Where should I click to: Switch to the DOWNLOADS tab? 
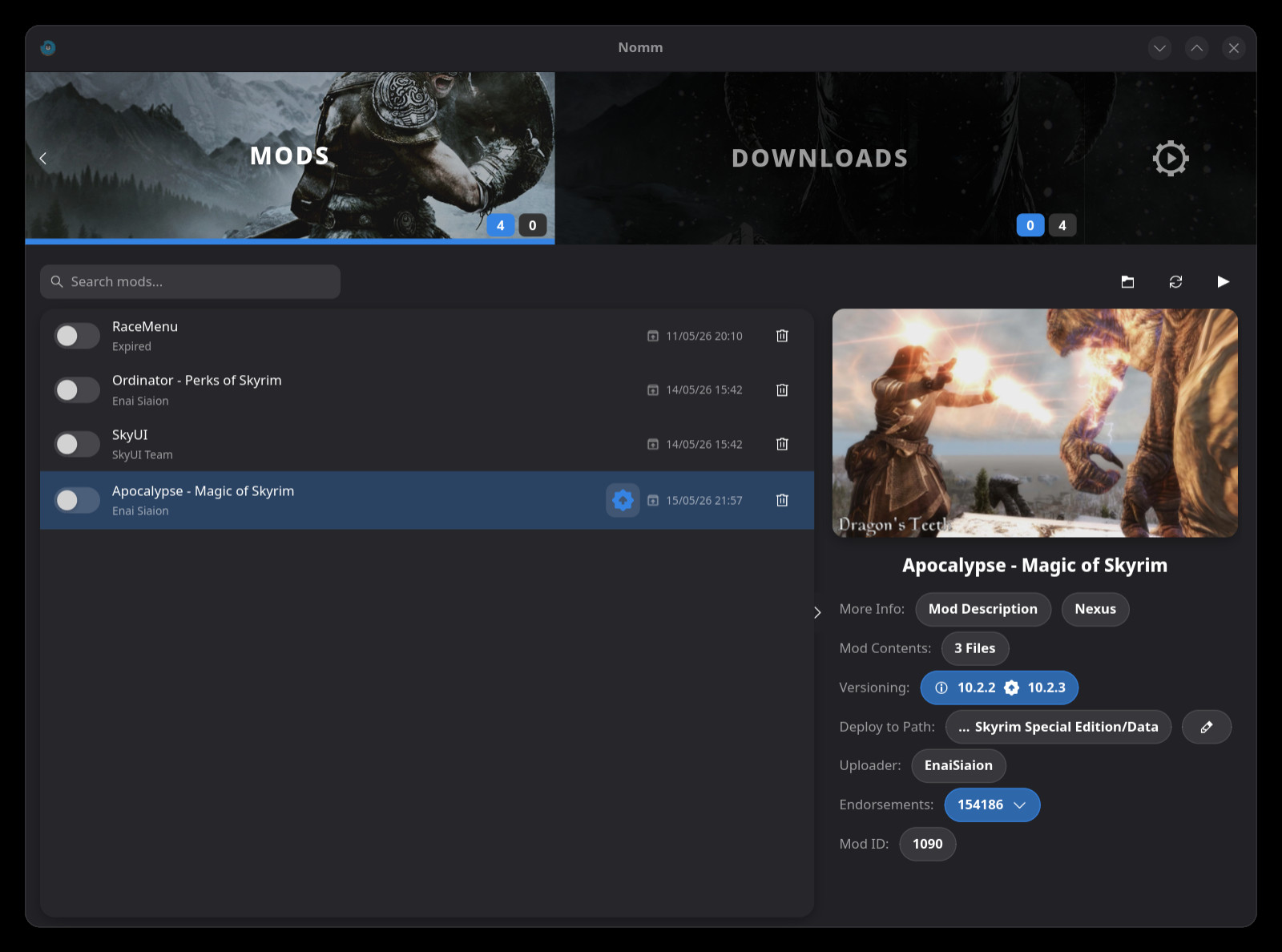(x=820, y=158)
